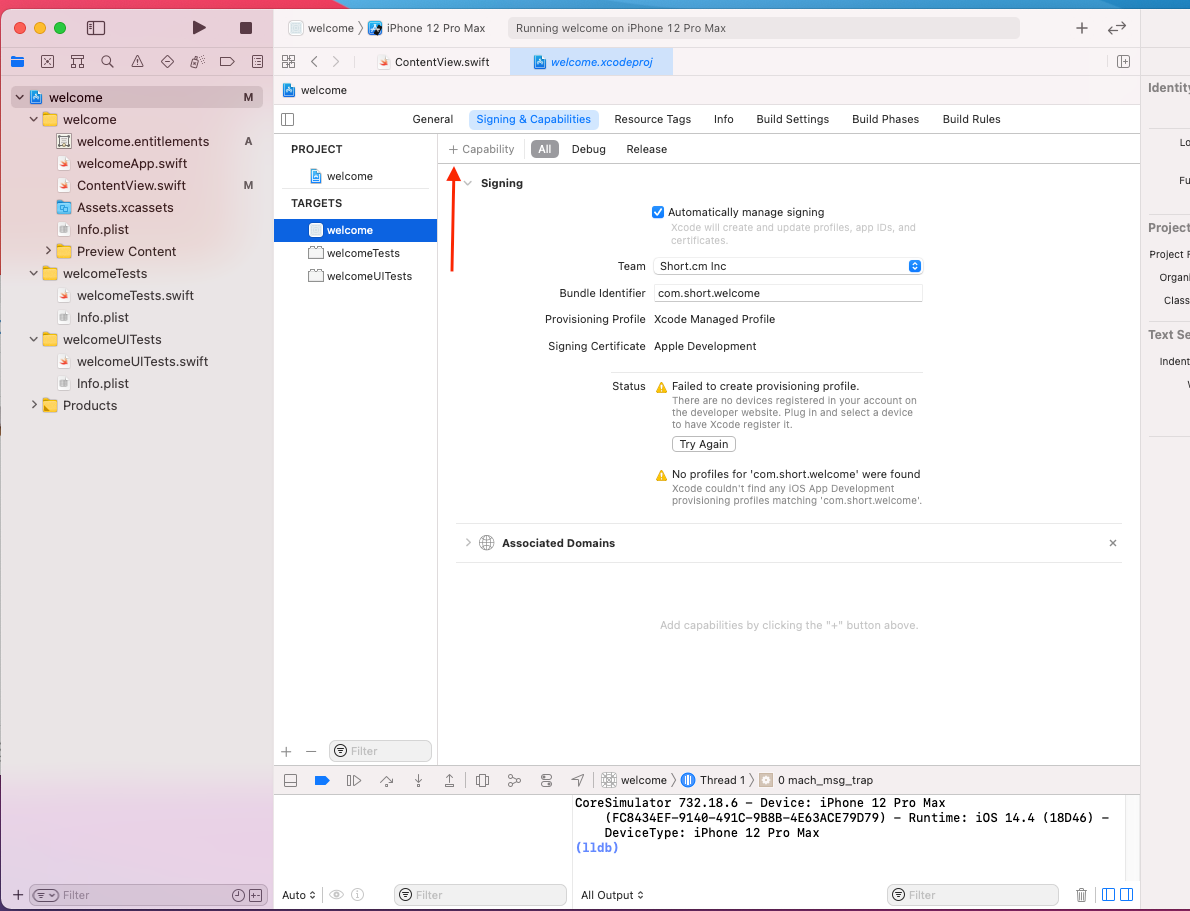
Task: Stop the running app
Action: point(245,28)
